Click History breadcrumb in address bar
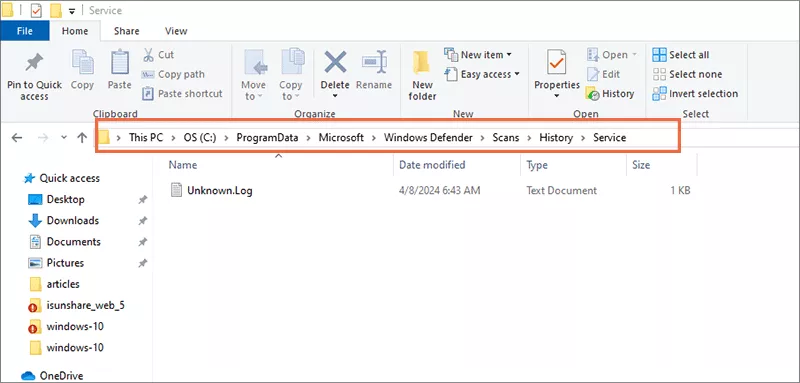The height and width of the screenshot is (383, 800). click(x=556, y=138)
